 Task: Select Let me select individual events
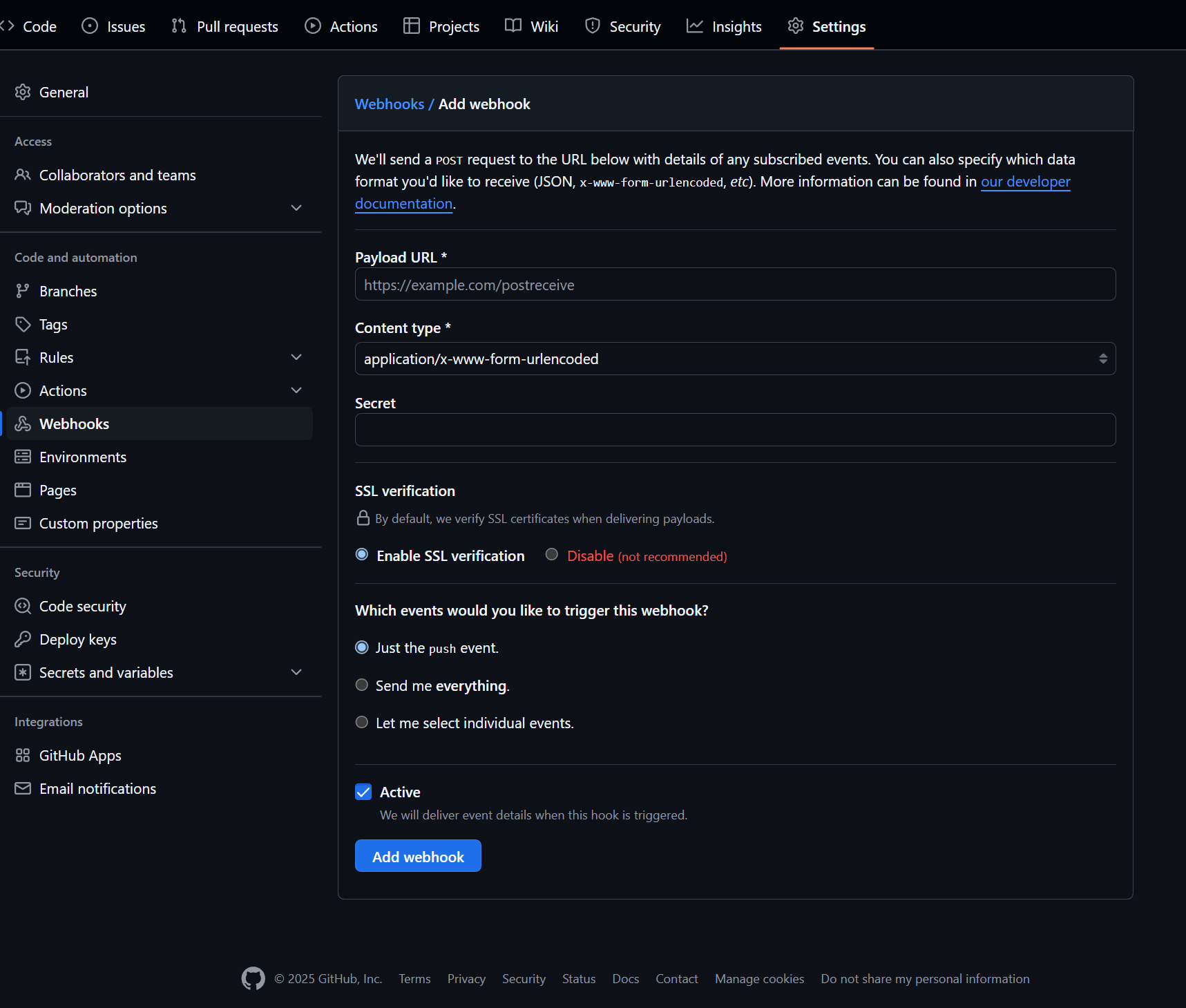coord(362,722)
